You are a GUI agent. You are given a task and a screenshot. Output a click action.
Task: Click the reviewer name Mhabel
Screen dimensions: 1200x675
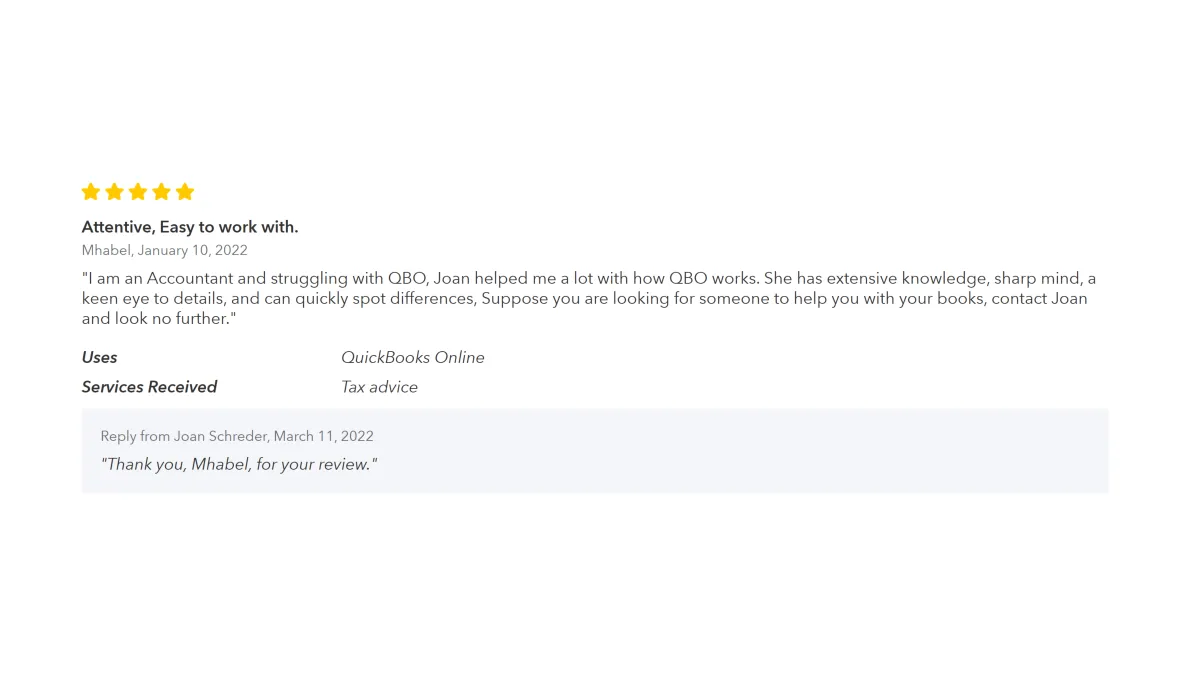pos(106,250)
